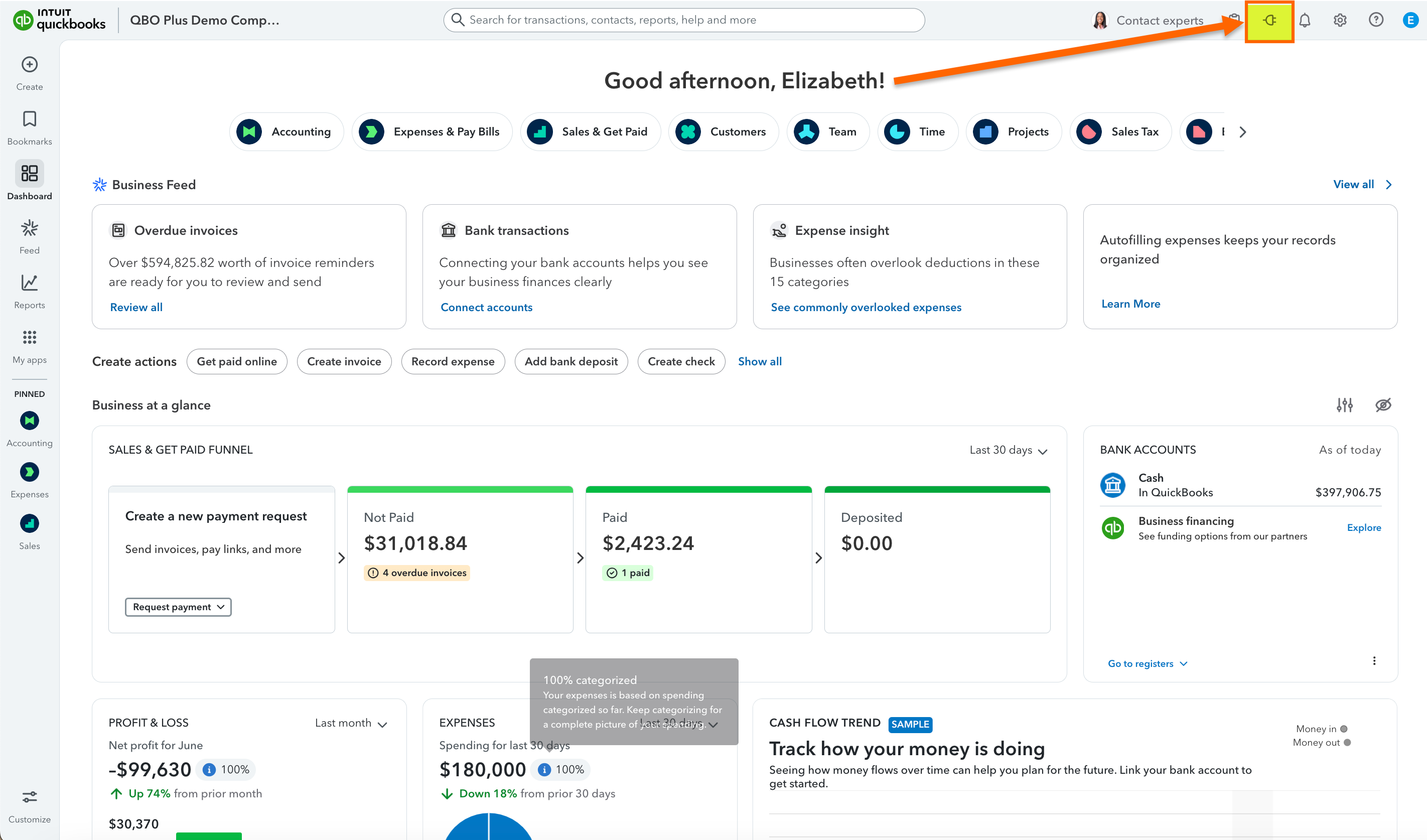Expand the Go to registers menu

point(1147,664)
